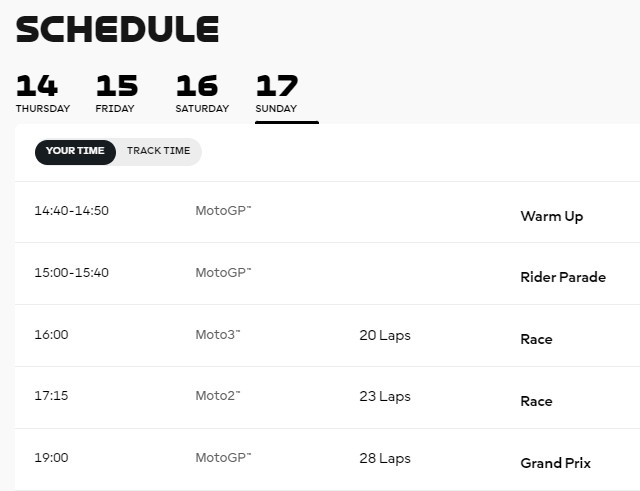Click the Moto3 Race session label
Viewport: 640px width, 491px height.
tap(536, 340)
